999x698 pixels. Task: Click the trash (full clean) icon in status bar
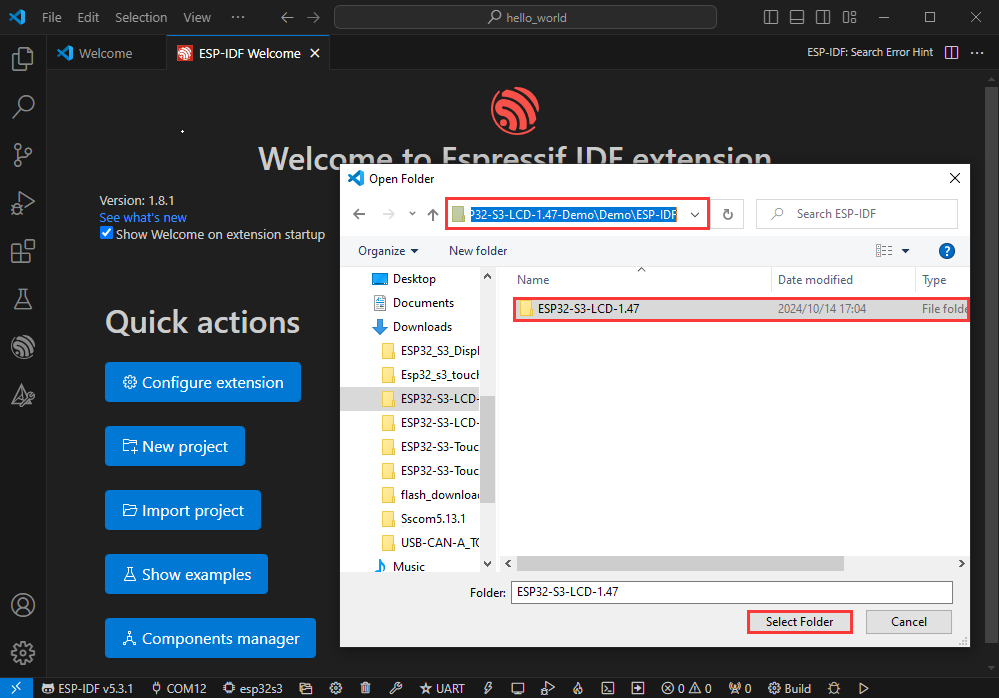click(365, 688)
